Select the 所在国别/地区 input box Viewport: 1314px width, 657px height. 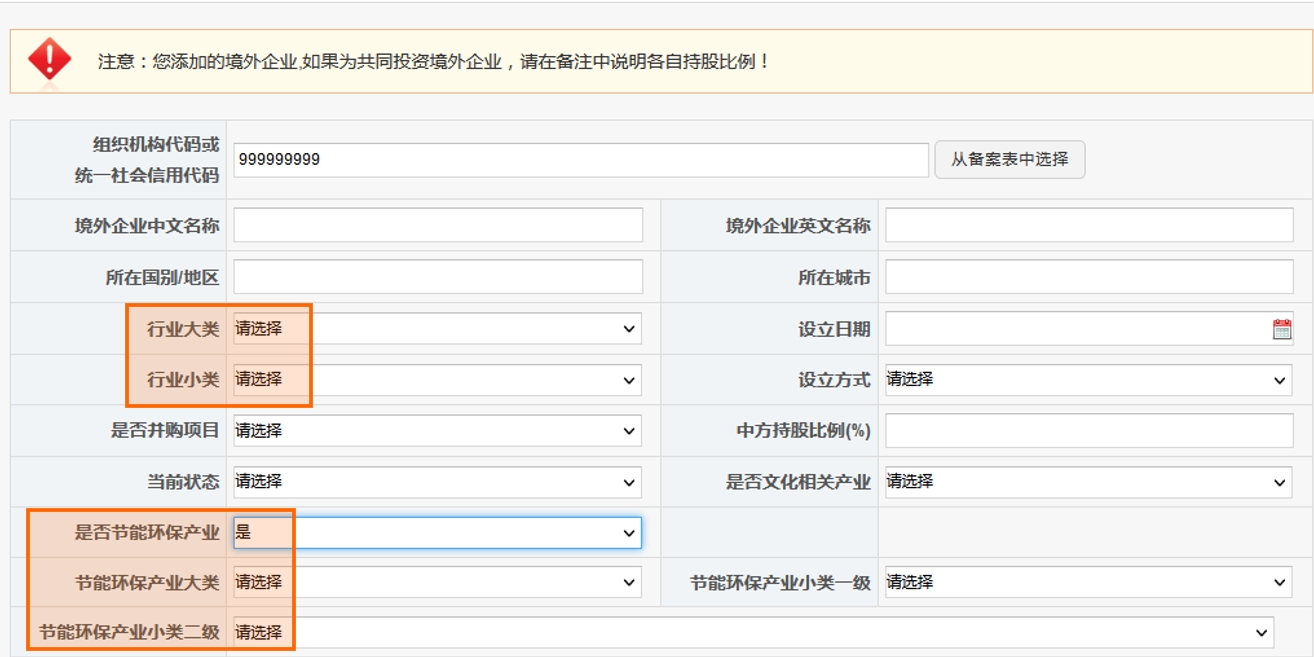point(438,277)
